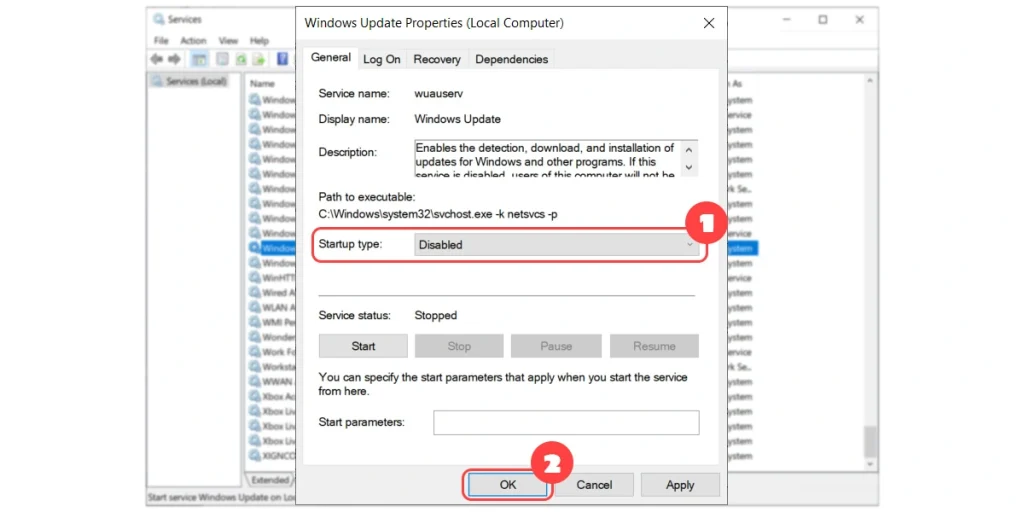Click inside the Start parameters field

(x=566, y=423)
